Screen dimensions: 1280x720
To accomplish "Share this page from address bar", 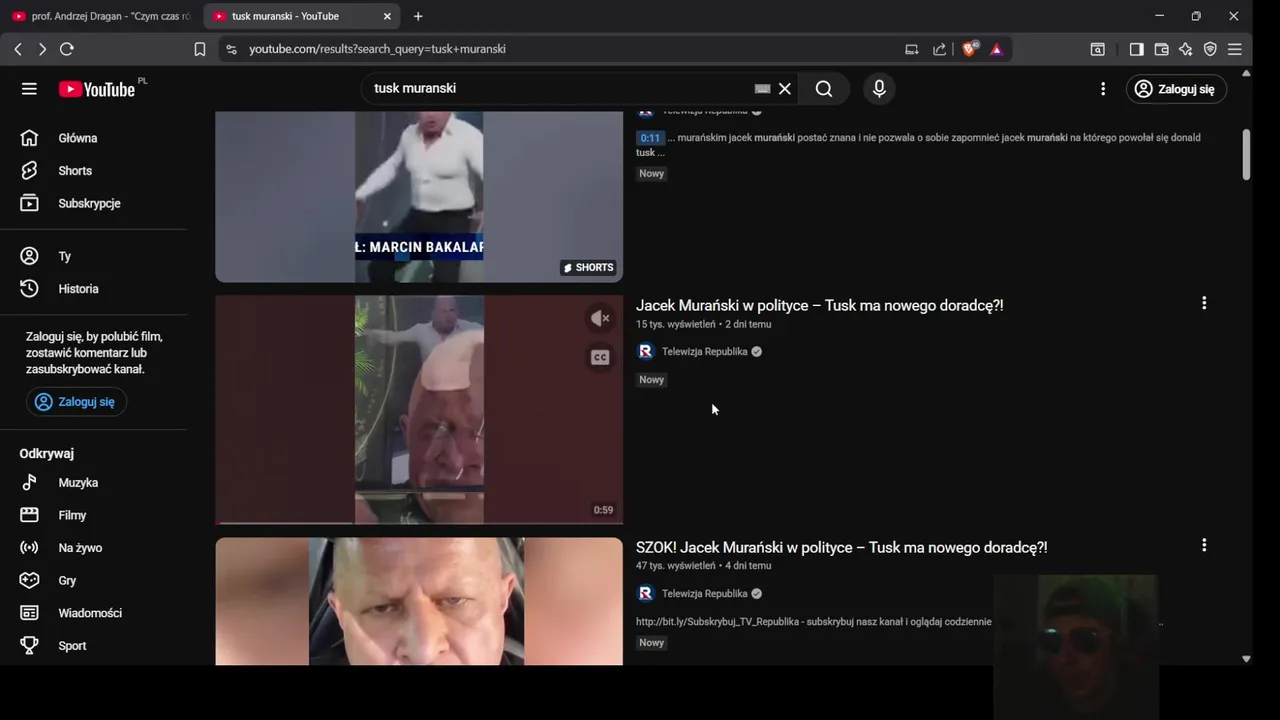I will click(939, 49).
